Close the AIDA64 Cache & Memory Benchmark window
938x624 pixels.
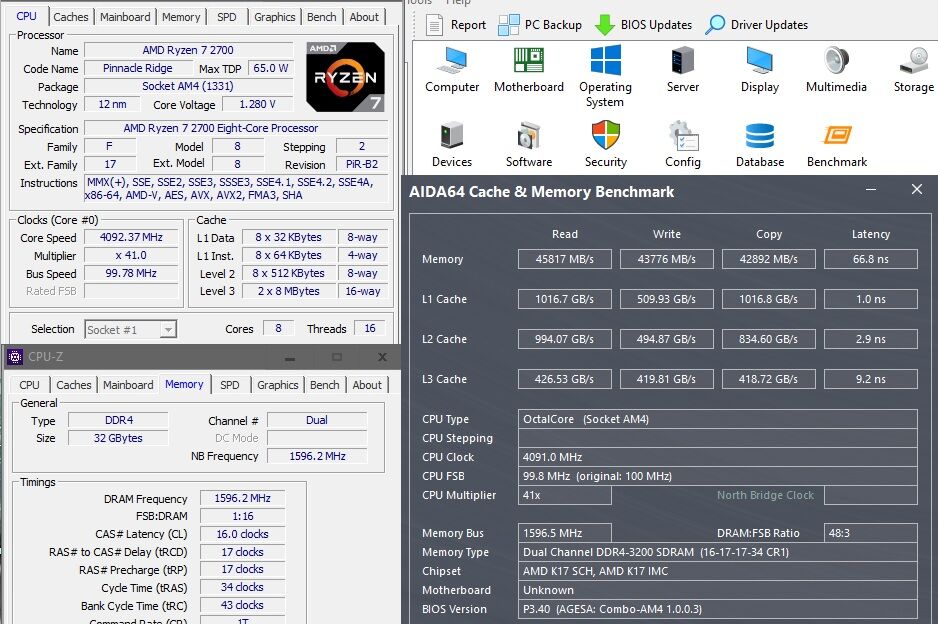pos(916,190)
